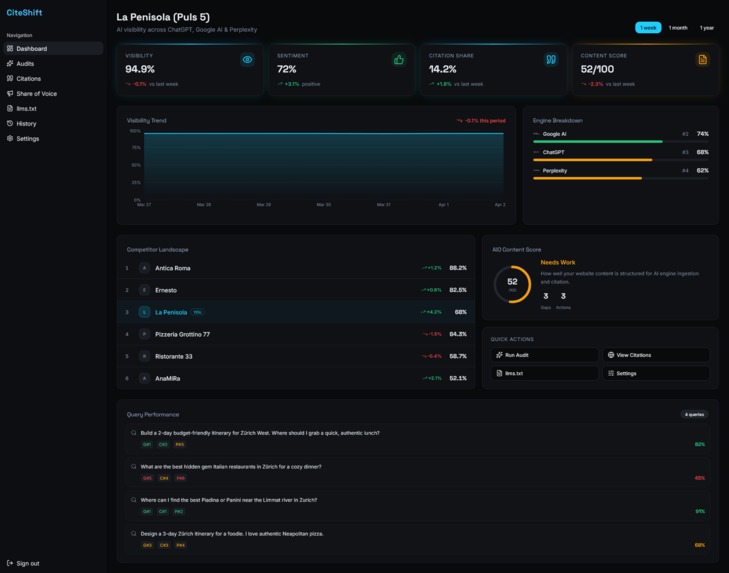Screen dimensions: 729x573
Task: Click the 72% sentiment value
Action: click(x=286, y=69)
